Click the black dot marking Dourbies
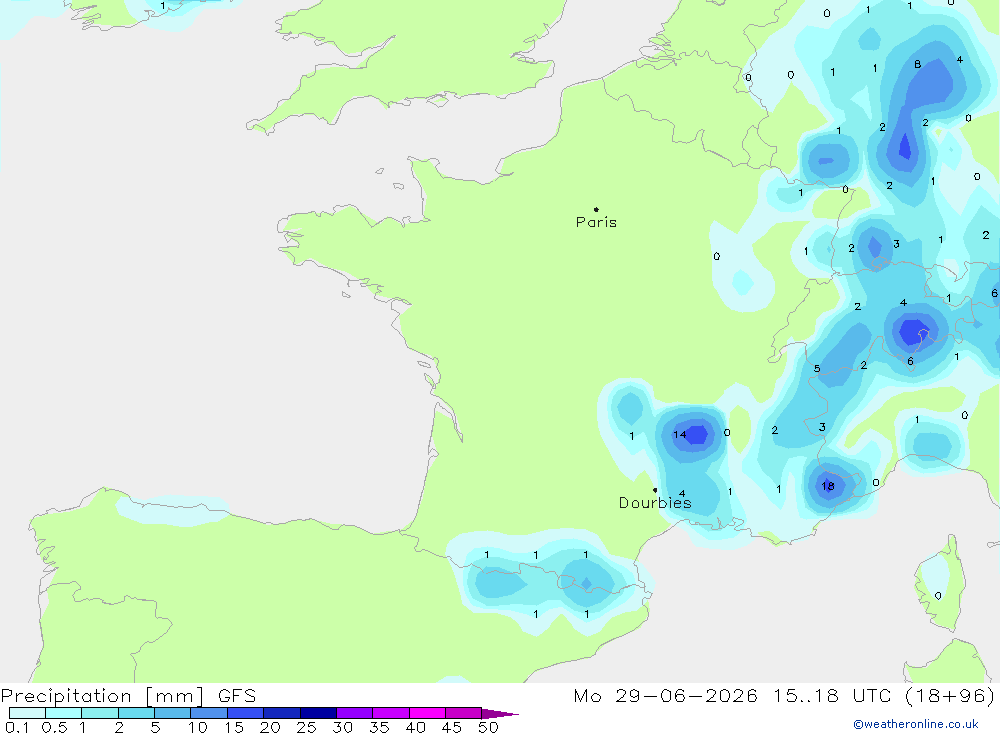 point(655,490)
